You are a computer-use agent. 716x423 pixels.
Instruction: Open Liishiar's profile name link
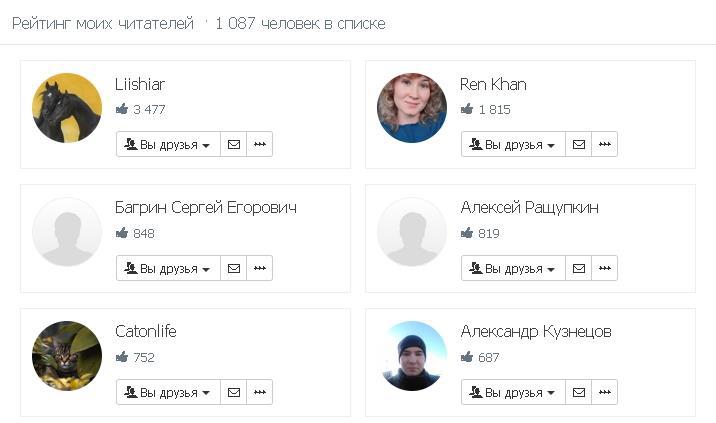[140, 84]
